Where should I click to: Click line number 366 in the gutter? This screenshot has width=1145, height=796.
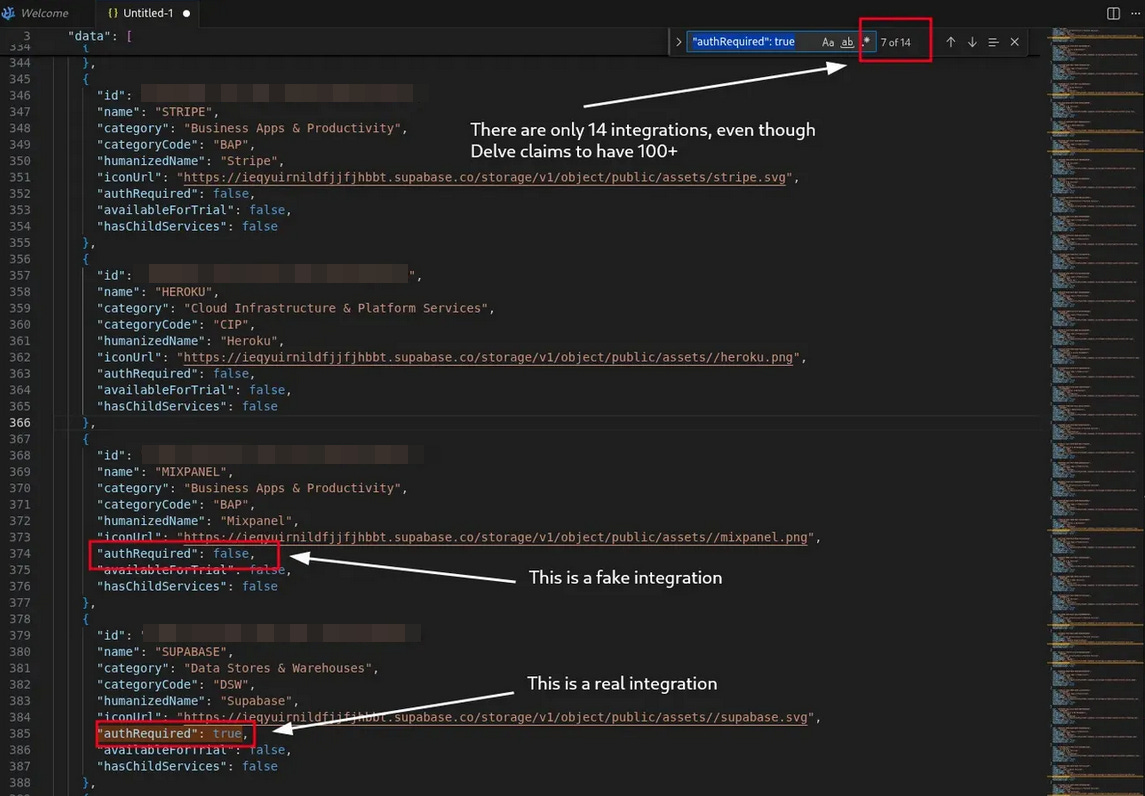tap(20, 423)
